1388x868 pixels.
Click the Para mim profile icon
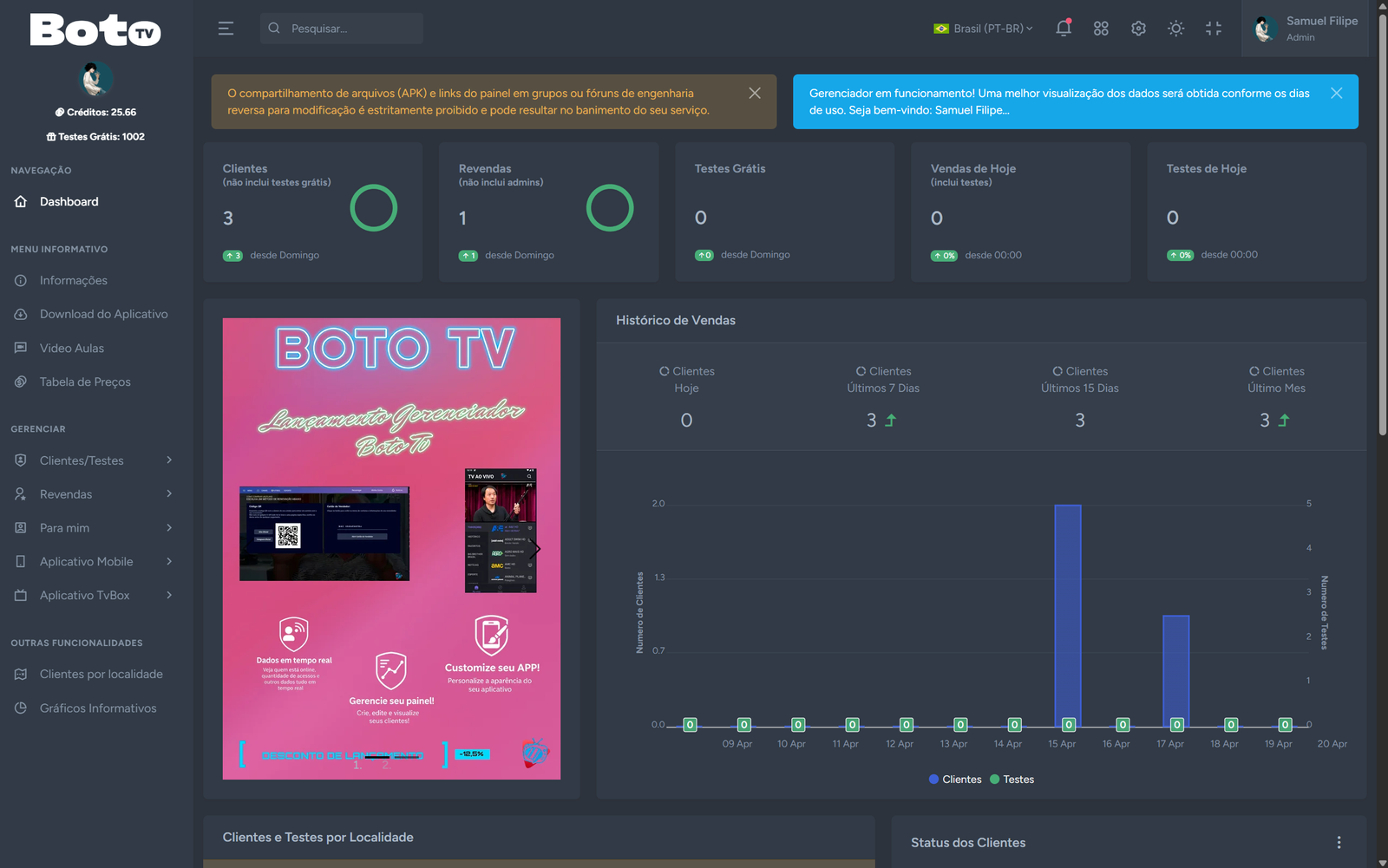point(21,528)
